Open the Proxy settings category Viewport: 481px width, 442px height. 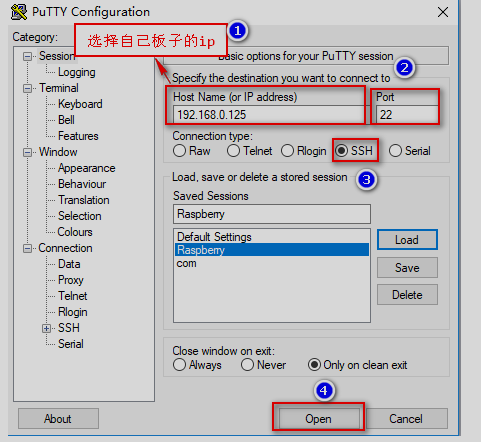tap(71, 280)
